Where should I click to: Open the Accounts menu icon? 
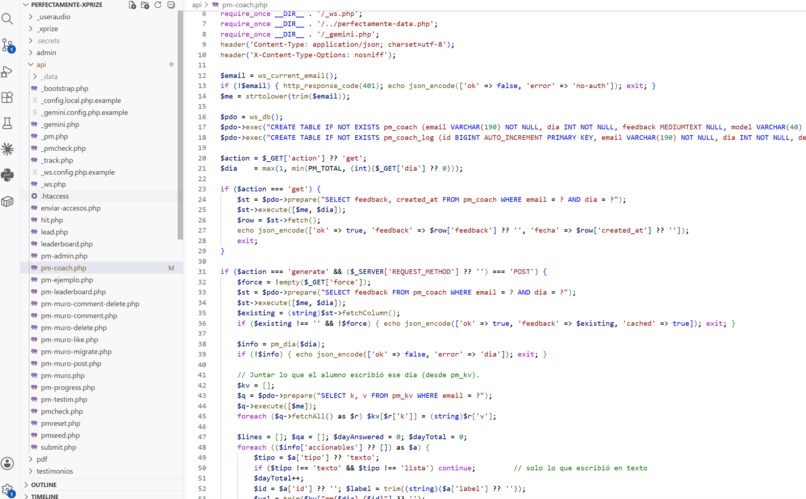pyautogui.click(x=7, y=464)
